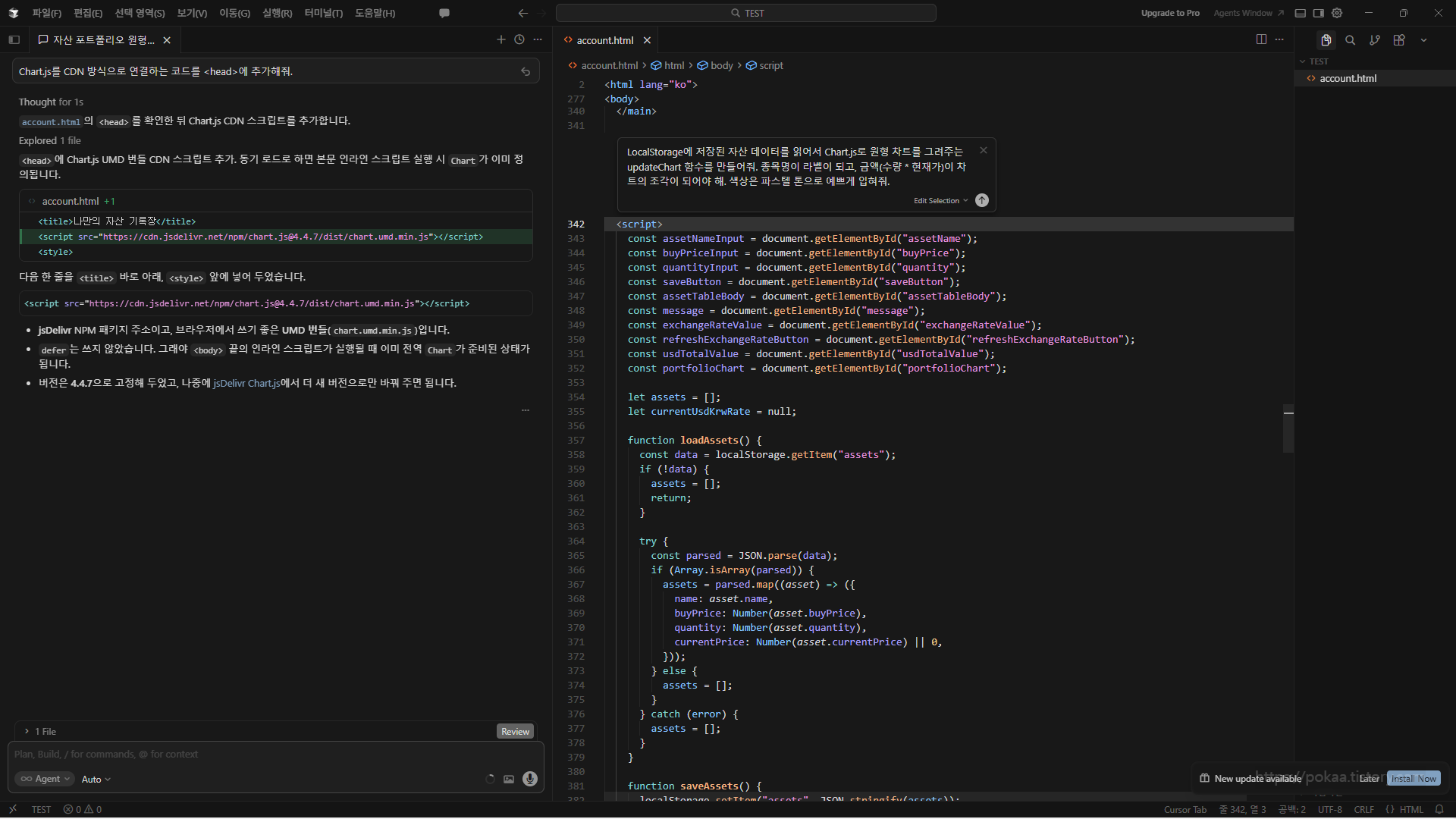1456x819 pixels.
Task: Open editor more actions menu
Action: click(x=1279, y=39)
